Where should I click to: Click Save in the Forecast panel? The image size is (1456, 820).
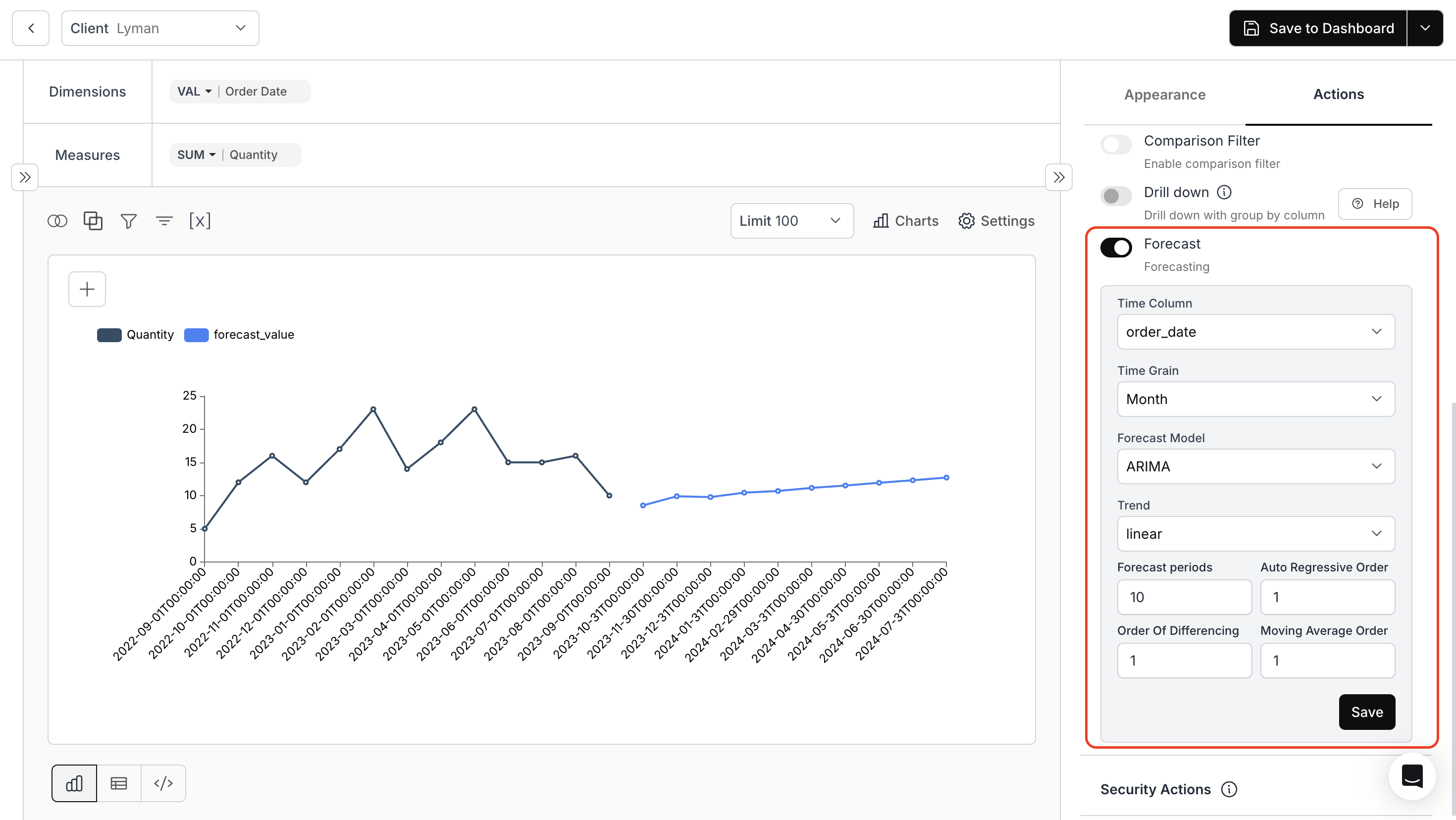click(x=1367, y=712)
